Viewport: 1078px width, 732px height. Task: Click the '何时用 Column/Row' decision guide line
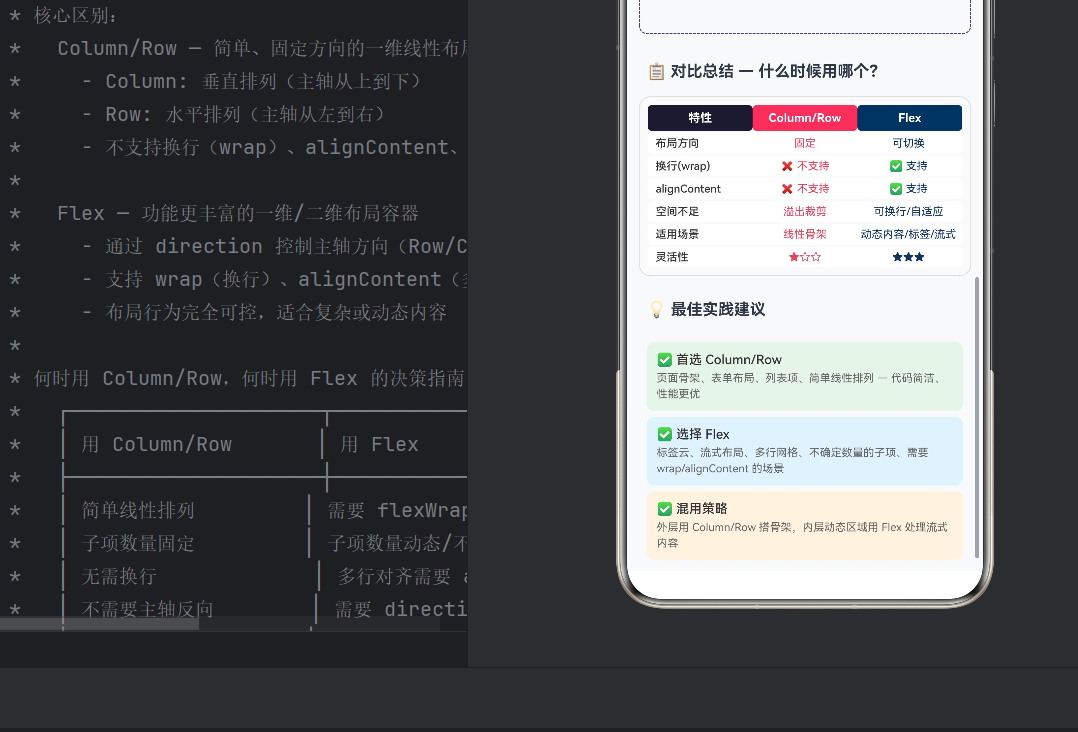[250, 378]
